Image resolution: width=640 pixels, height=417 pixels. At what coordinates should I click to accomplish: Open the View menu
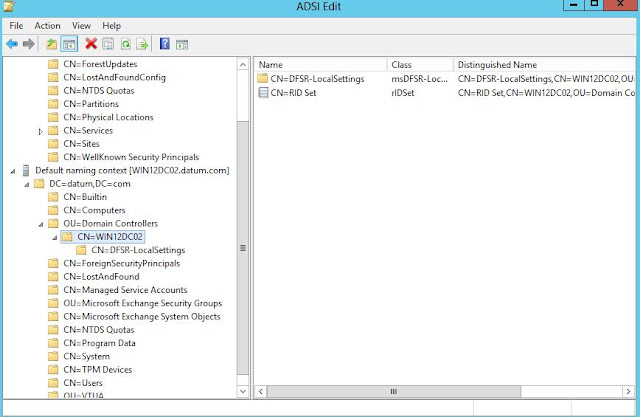tap(81, 26)
